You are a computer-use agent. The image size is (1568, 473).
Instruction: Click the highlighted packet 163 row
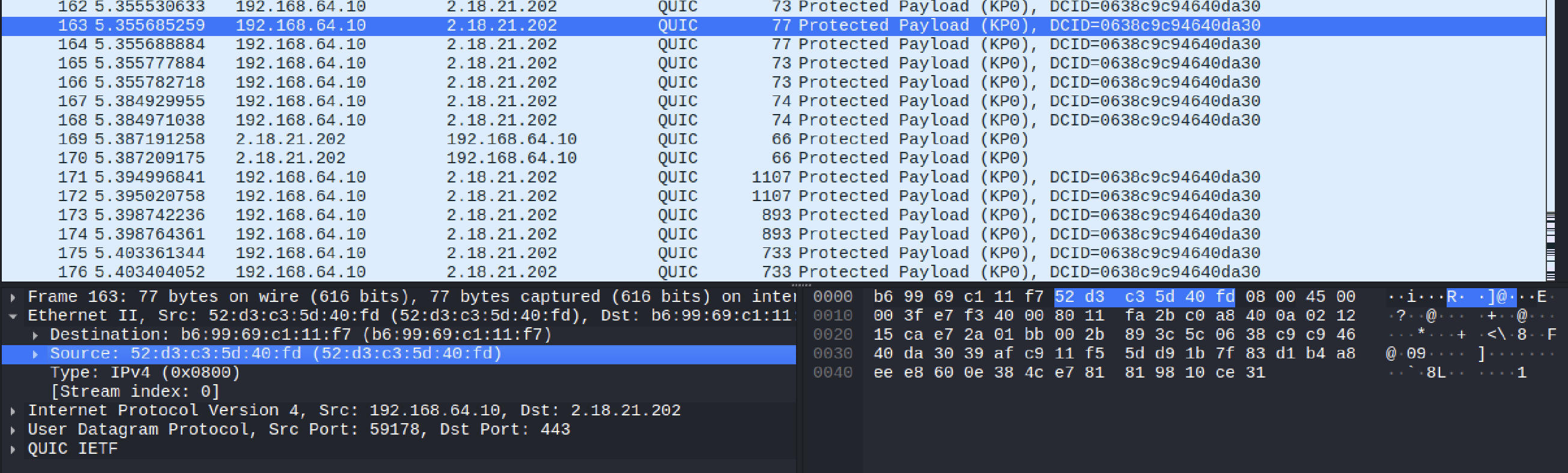(x=773, y=26)
